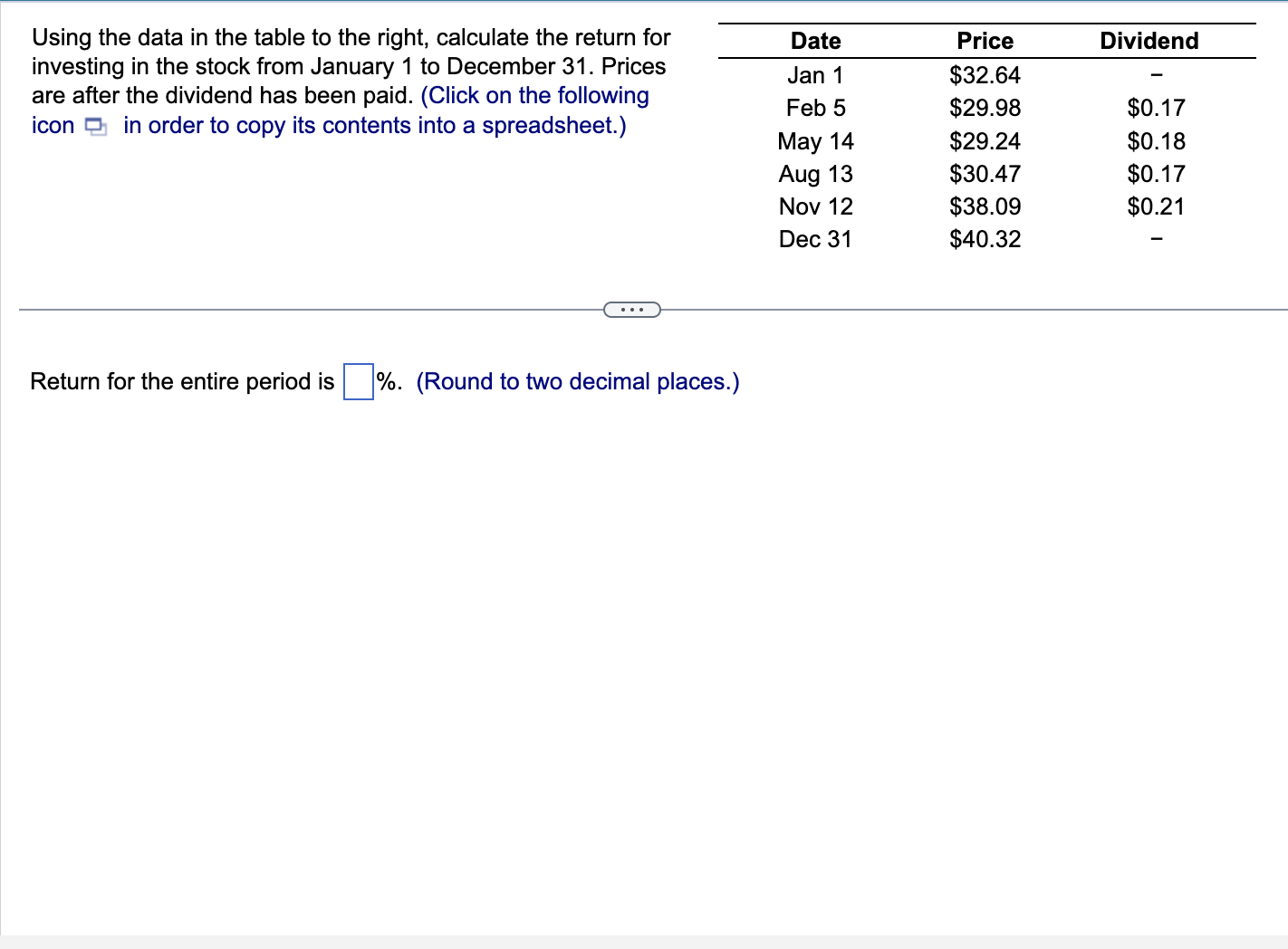Click 'Return for the entire period is' label
The height and width of the screenshot is (949, 1288).
182,381
